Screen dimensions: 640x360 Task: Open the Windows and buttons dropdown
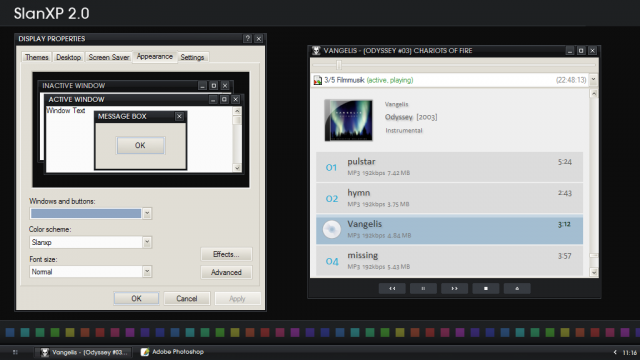[147, 213]
